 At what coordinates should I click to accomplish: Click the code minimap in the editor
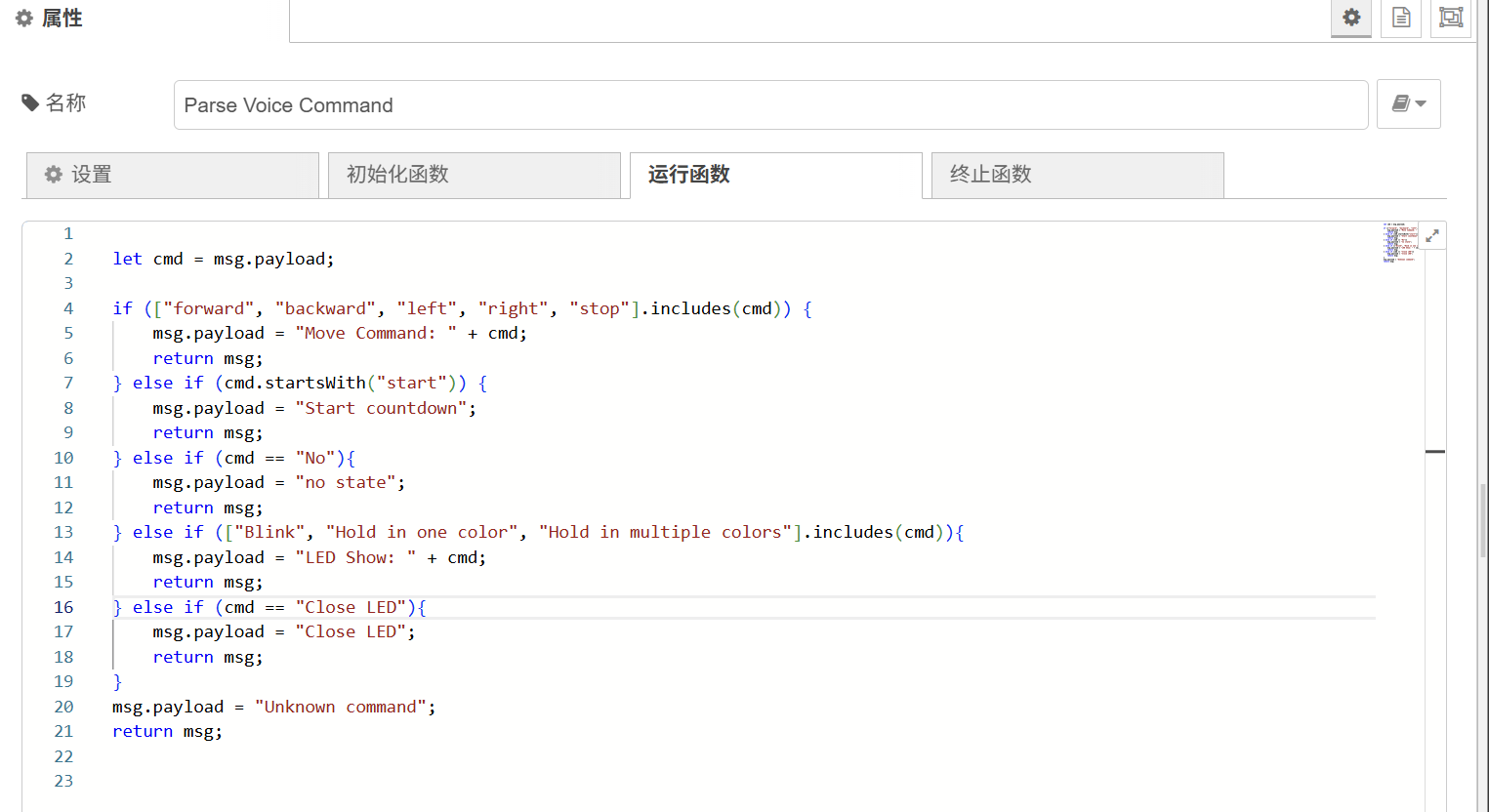pos(1398,242)
